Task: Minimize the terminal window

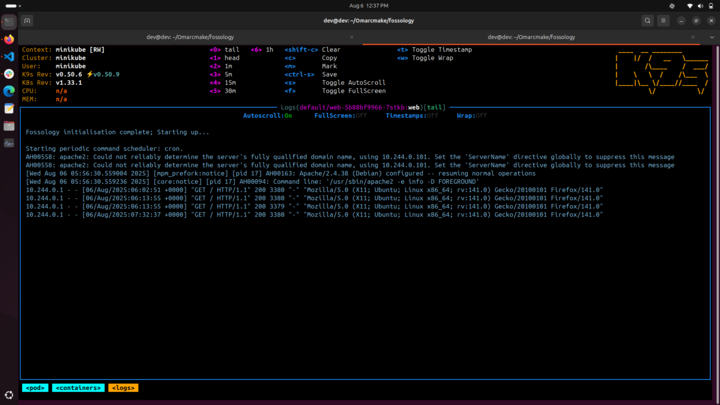Action: [x=681, y=21]
